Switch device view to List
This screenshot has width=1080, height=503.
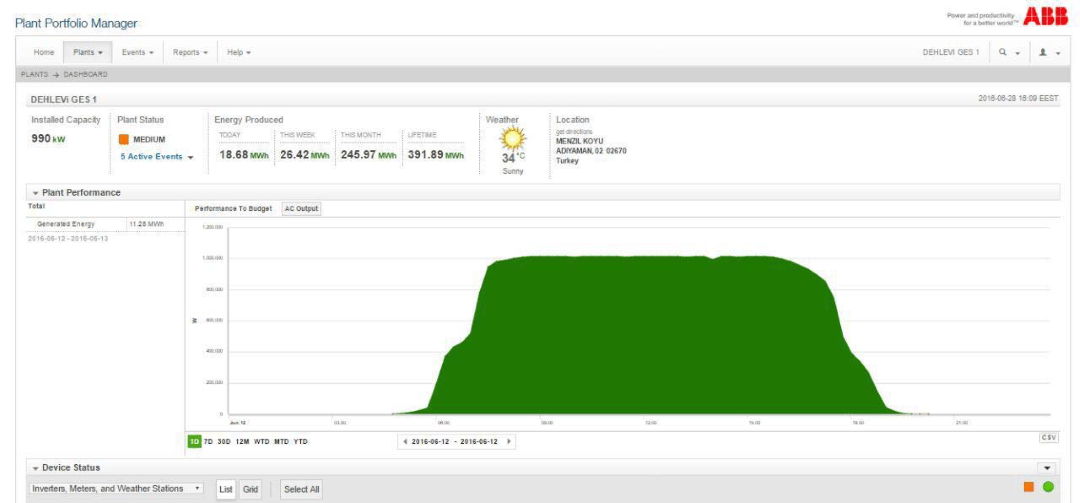(226, 489)
